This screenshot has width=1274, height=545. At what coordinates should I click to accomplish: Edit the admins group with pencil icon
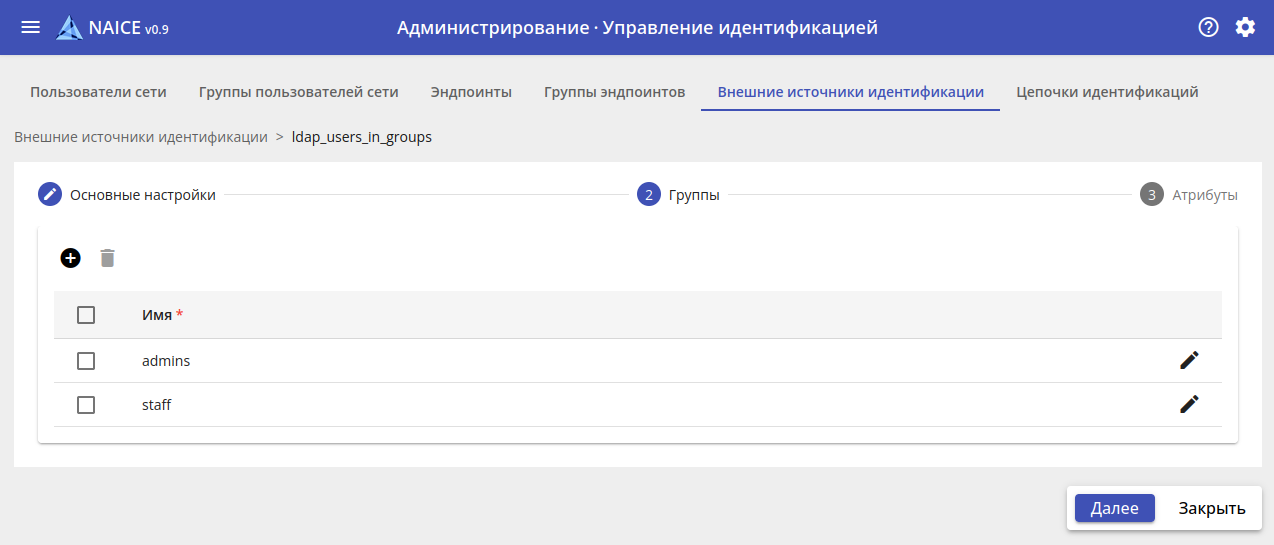click(1189, 360)
